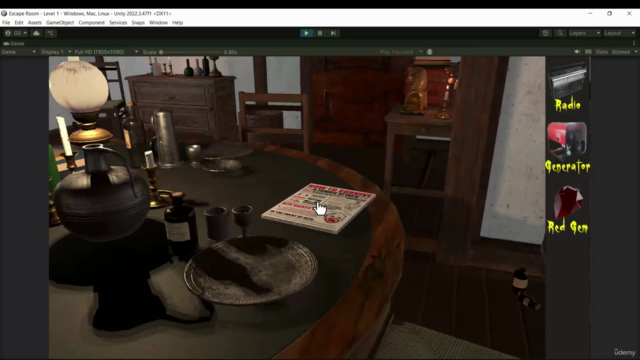
Task: Click the Unity logo icon in title bar
Action: (4, 13)
